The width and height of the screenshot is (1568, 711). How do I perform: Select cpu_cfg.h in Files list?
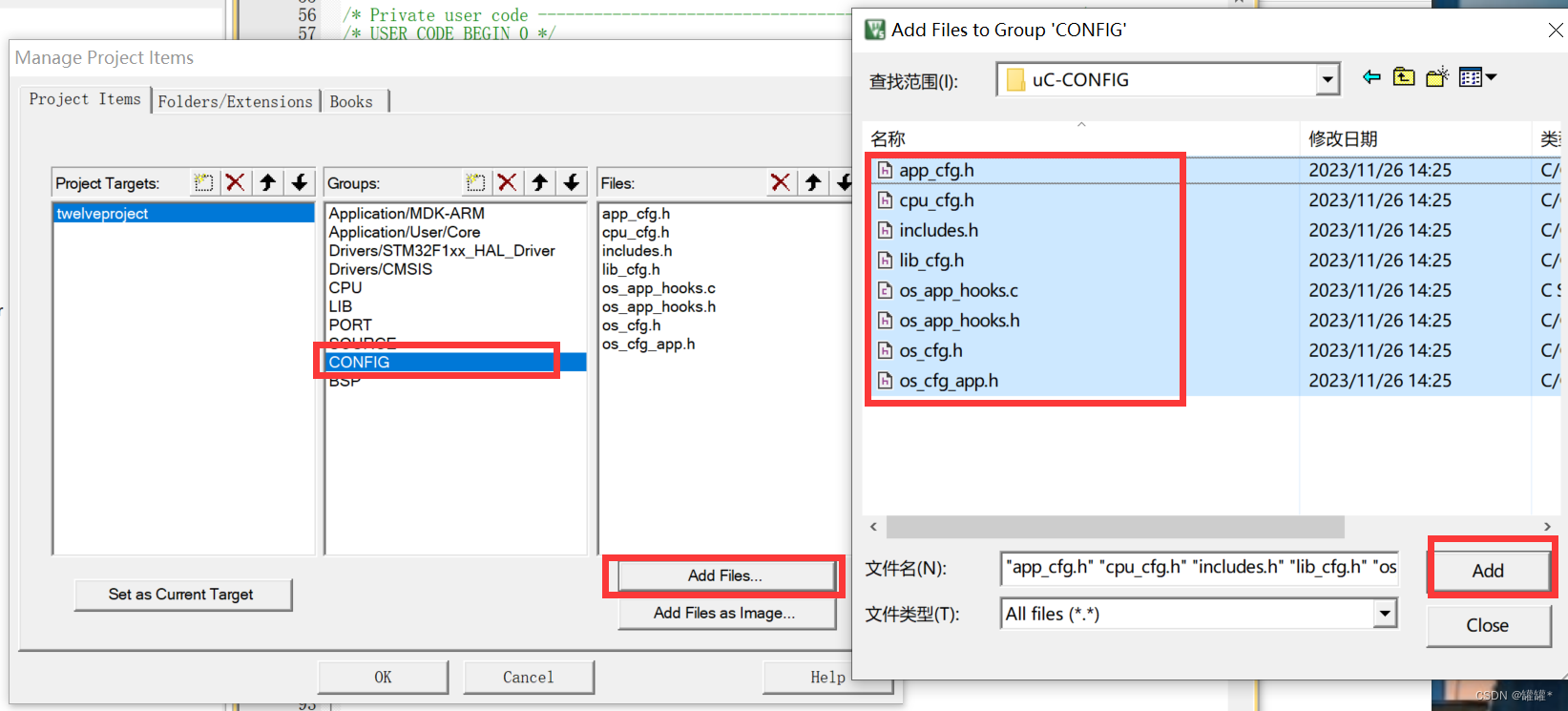(636, 232)
